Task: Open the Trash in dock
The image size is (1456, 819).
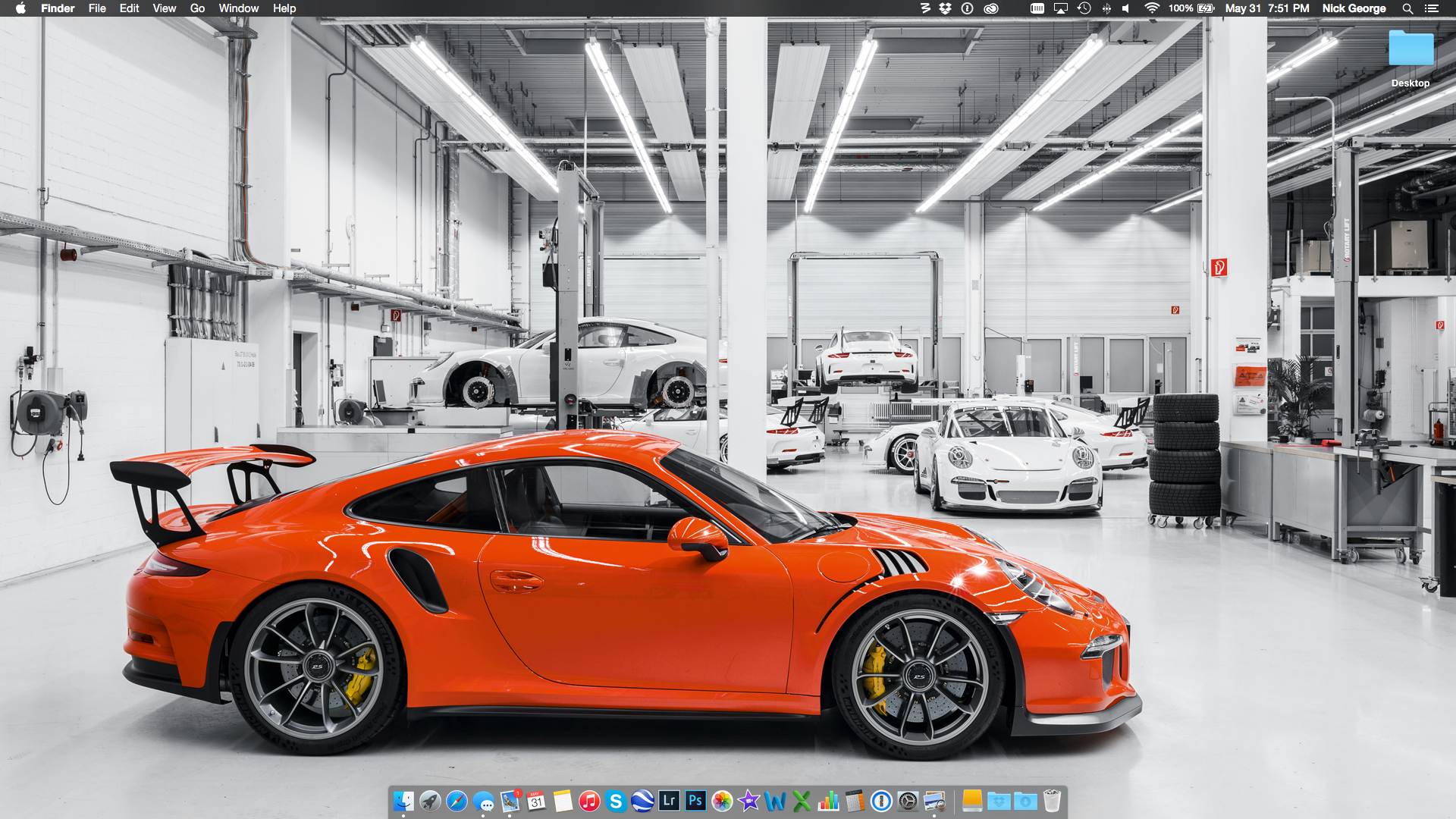Action: (x=1052, y=801)
